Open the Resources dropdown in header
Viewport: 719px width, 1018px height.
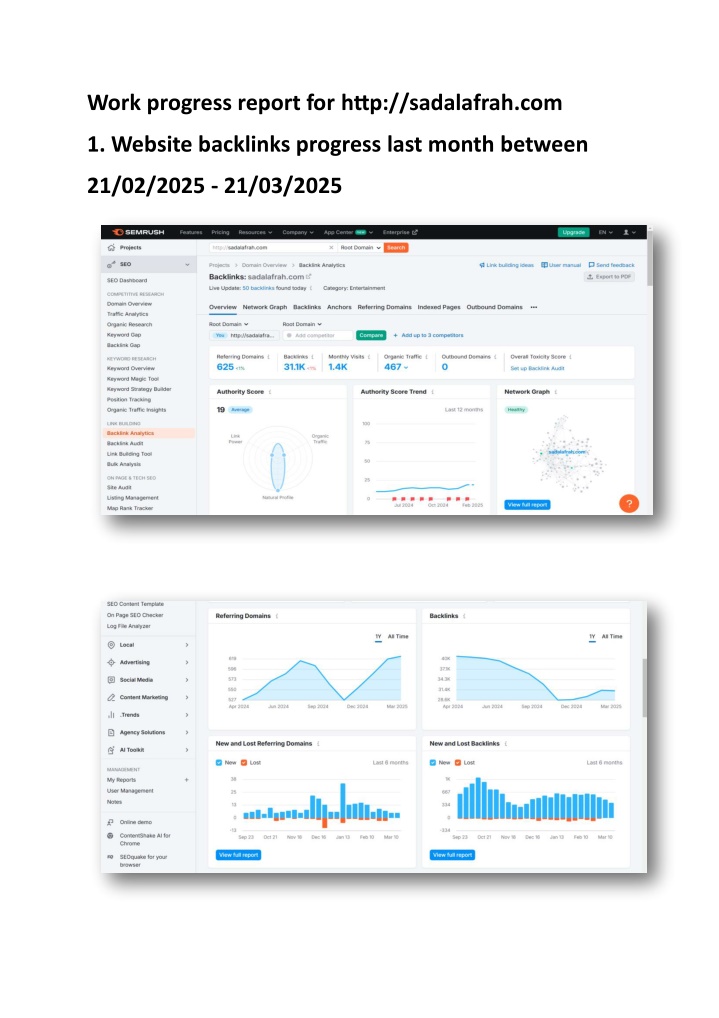pos(255,232)
